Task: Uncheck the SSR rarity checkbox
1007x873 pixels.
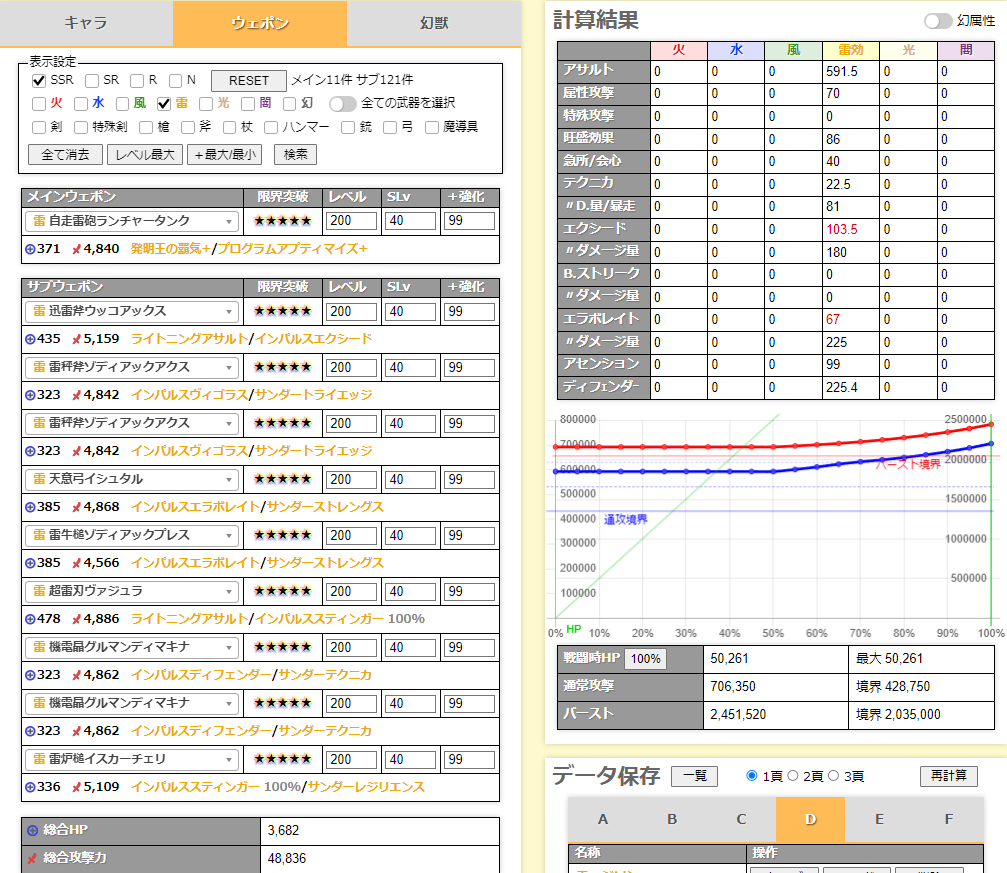Action: click(39, 80)
